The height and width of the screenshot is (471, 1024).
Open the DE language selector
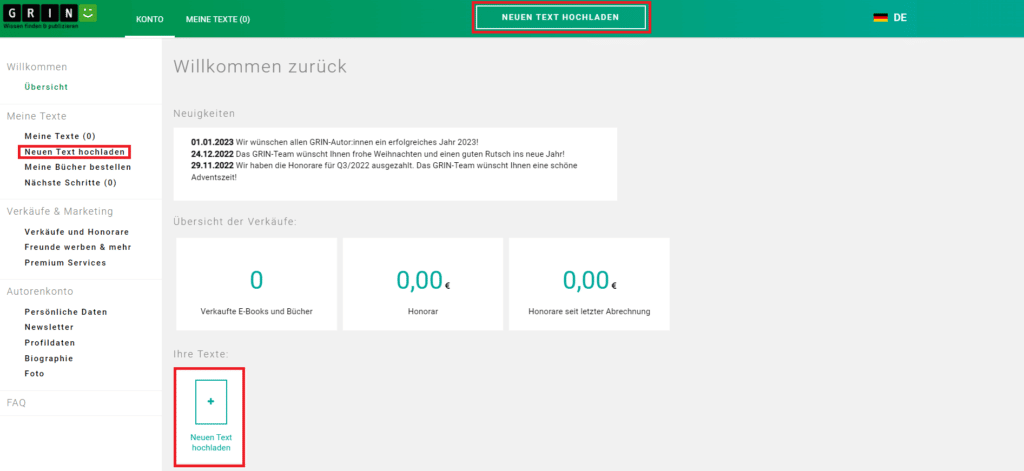(x=900, y=18)
